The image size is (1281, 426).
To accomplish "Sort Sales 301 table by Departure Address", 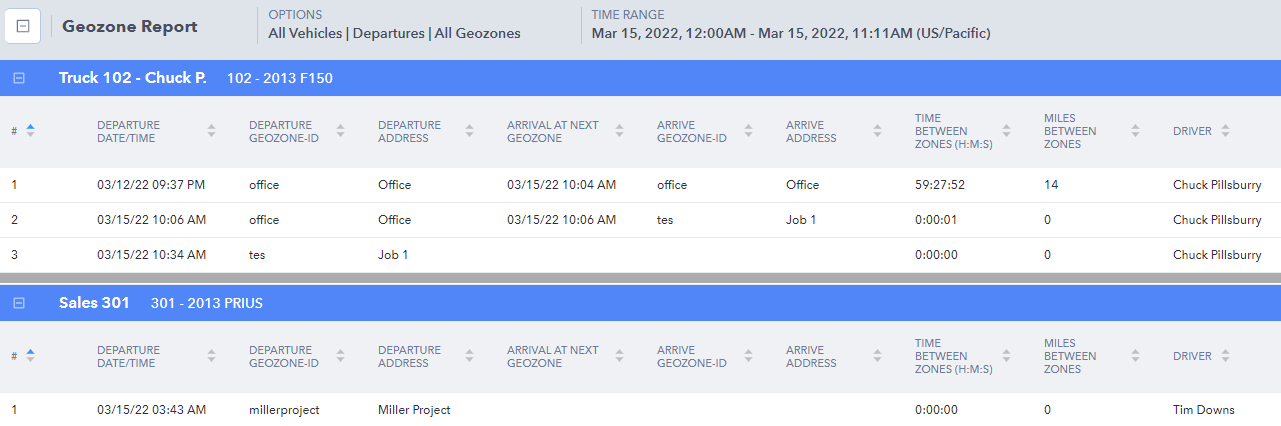I will point(469,356).
